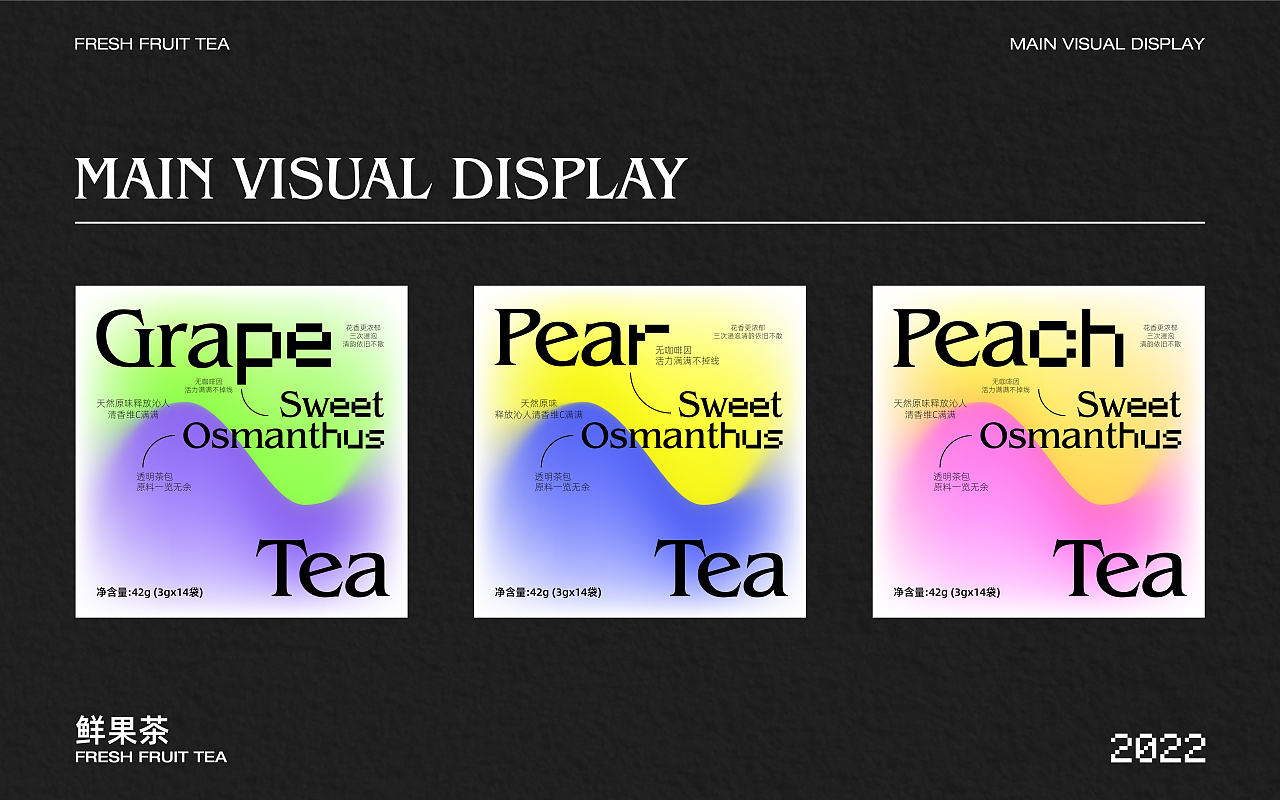This screenshot has height=800, width=1280.
Task: Click '透明茶包 原料一览无余' on the Peach card
Action: (961, 481)
